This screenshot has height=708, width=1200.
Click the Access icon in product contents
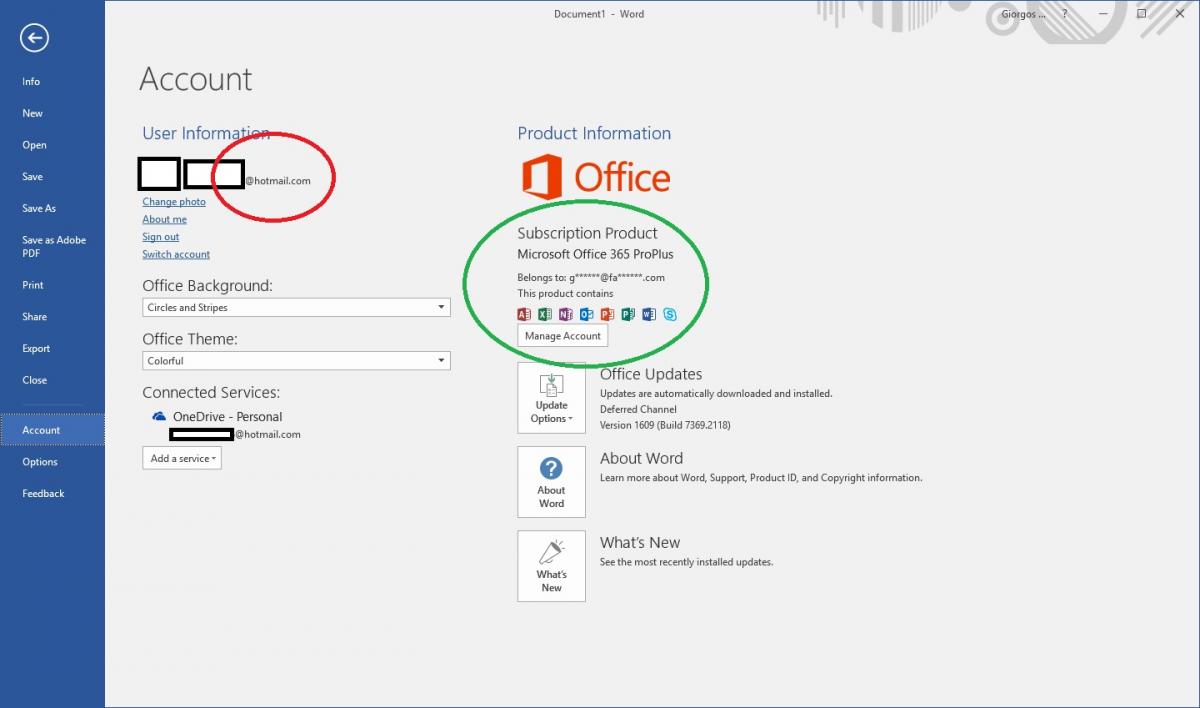(524, 314)
